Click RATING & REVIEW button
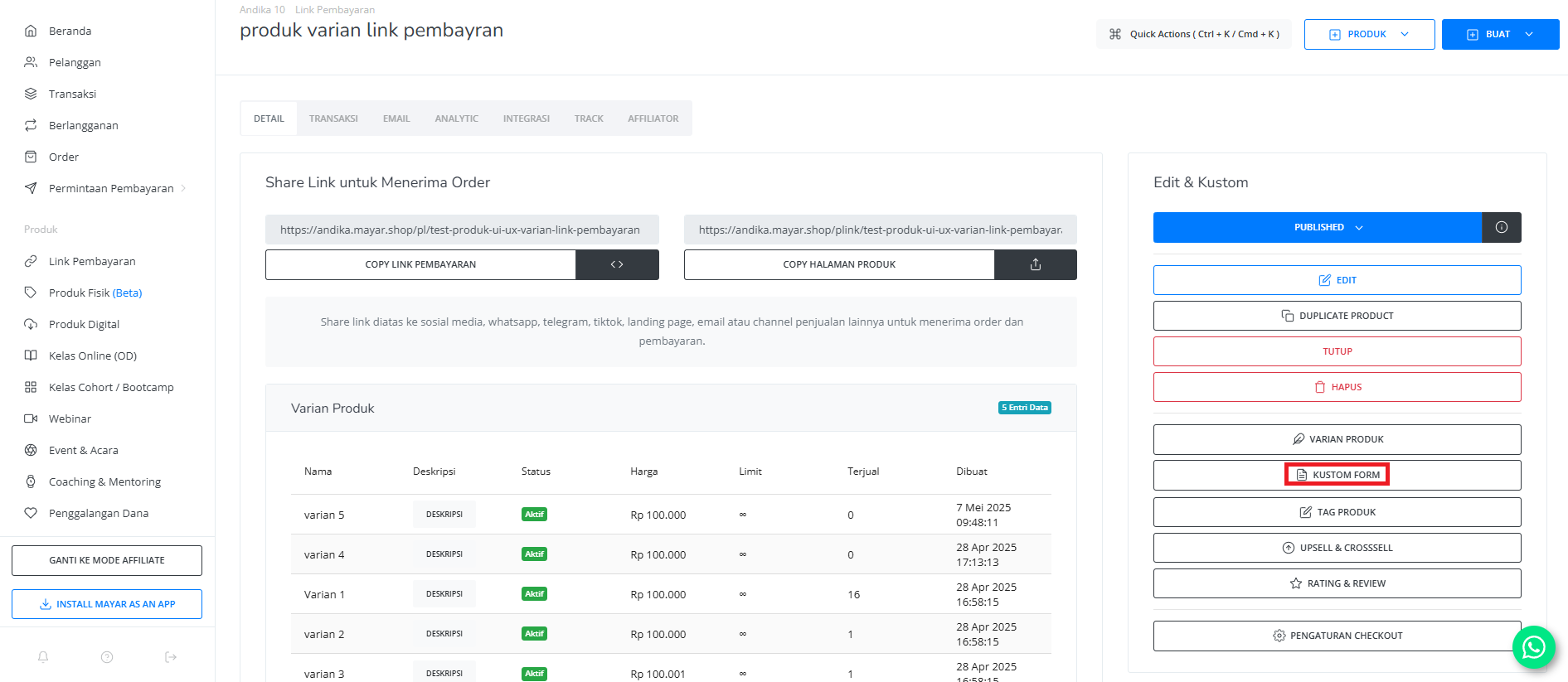The width and height of the screenshot is (1568, 682). [x=1337, y=583]
